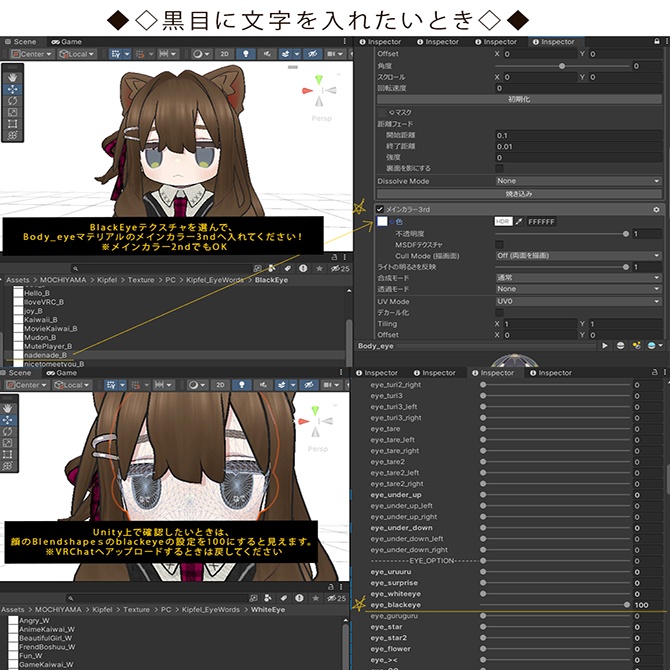670x670 pixels.
Task: Click the sphere preview shape icon beside Body_eye
Action: coord(620,346)
